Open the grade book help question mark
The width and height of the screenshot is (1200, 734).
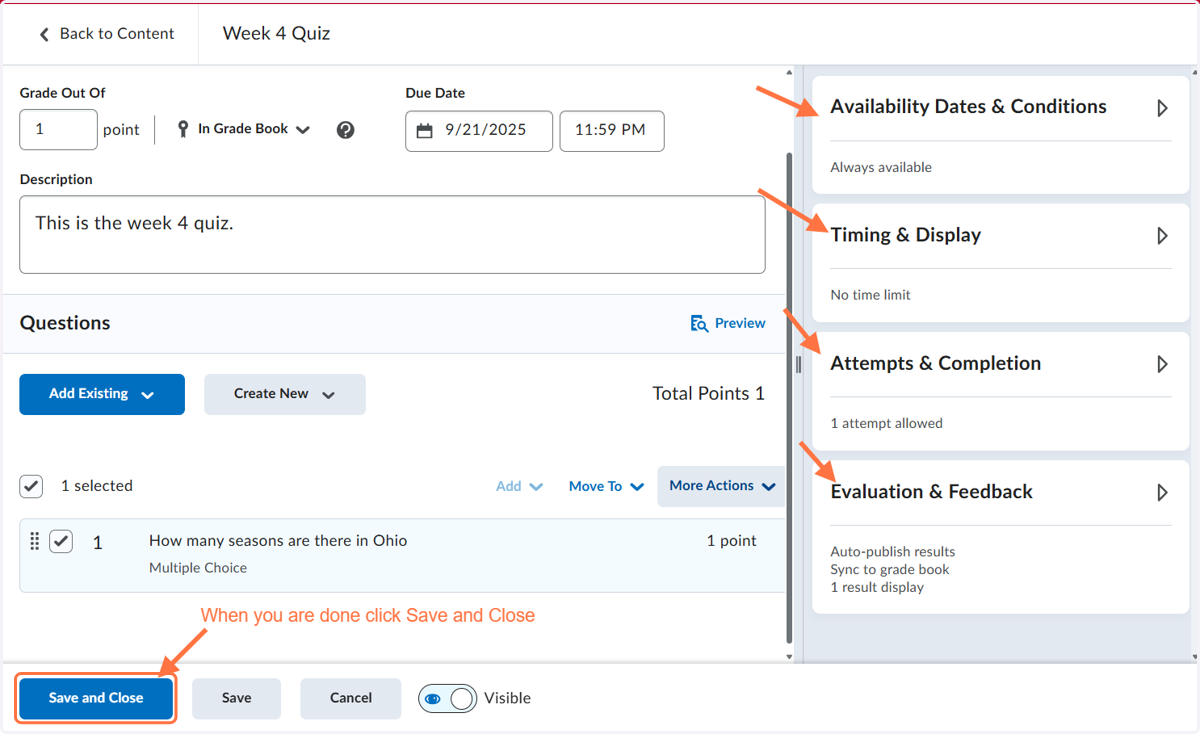pos(346,130)
